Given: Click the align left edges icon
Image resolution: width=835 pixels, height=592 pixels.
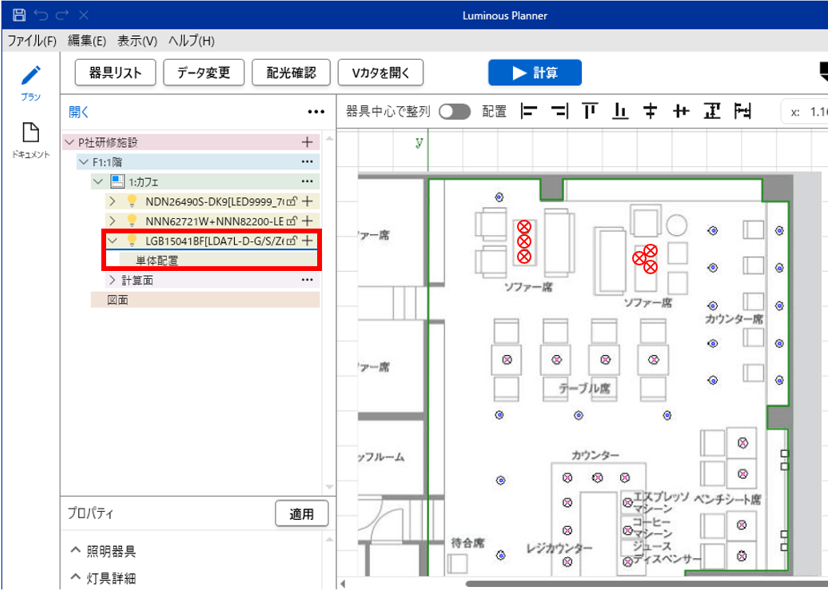Looking at the screenshot, I should (x=529, y=111).
